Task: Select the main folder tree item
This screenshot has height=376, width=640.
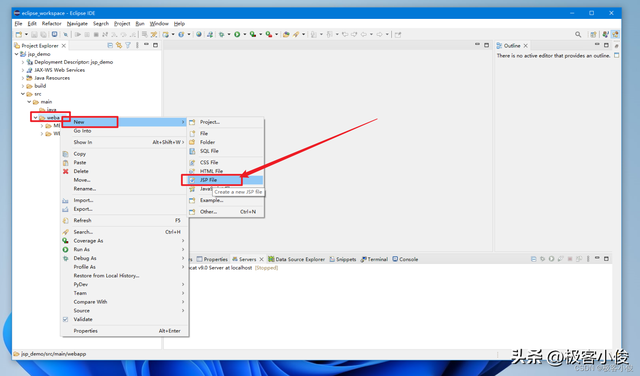Action: (x=42, y=102)
